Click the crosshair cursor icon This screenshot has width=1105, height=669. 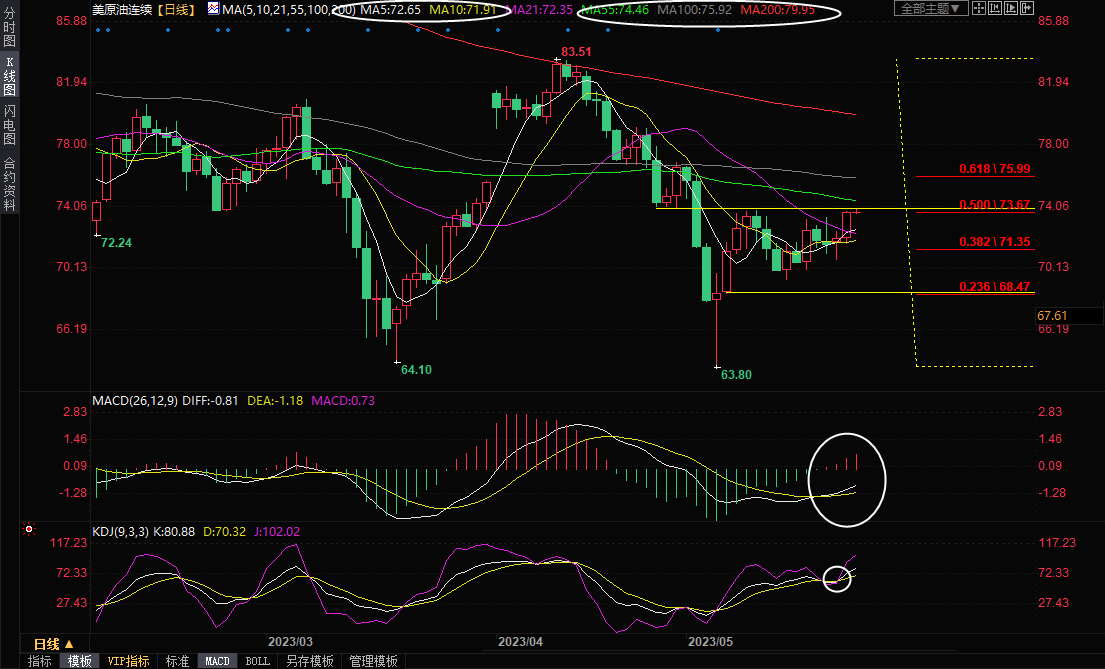[x=979, y=8]
